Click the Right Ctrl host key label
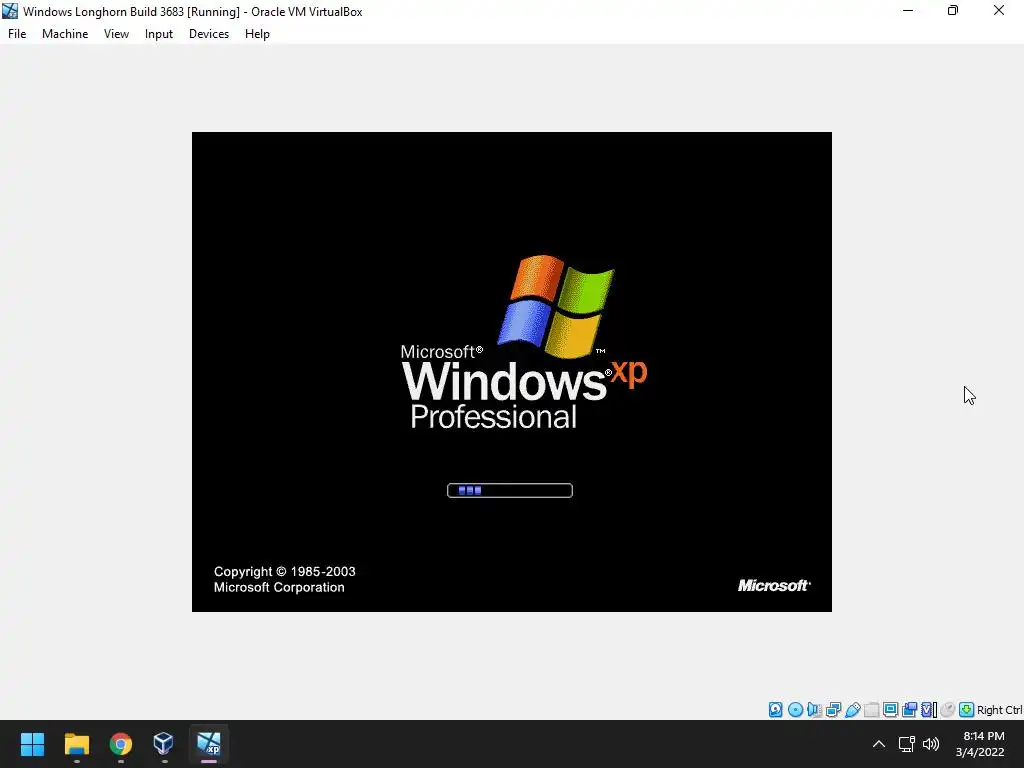 pos(999,710)
